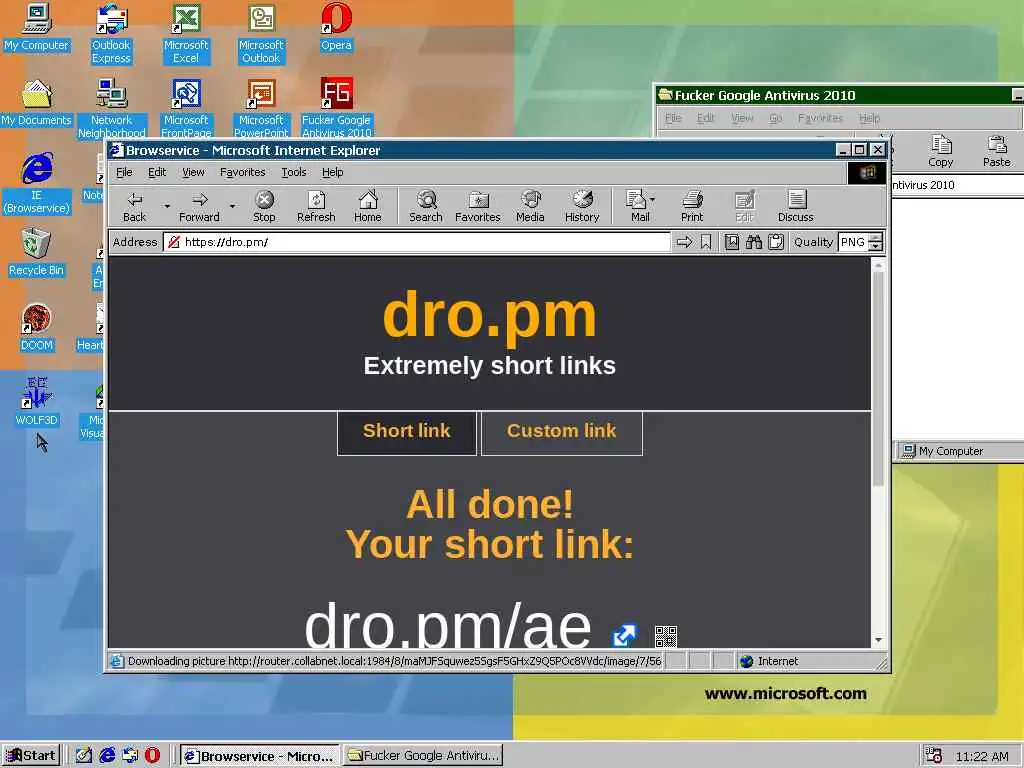Select the WOLF3D desktop shortcut
The width and height of the screenshot is (1024, 768).
tap(37, 402)
